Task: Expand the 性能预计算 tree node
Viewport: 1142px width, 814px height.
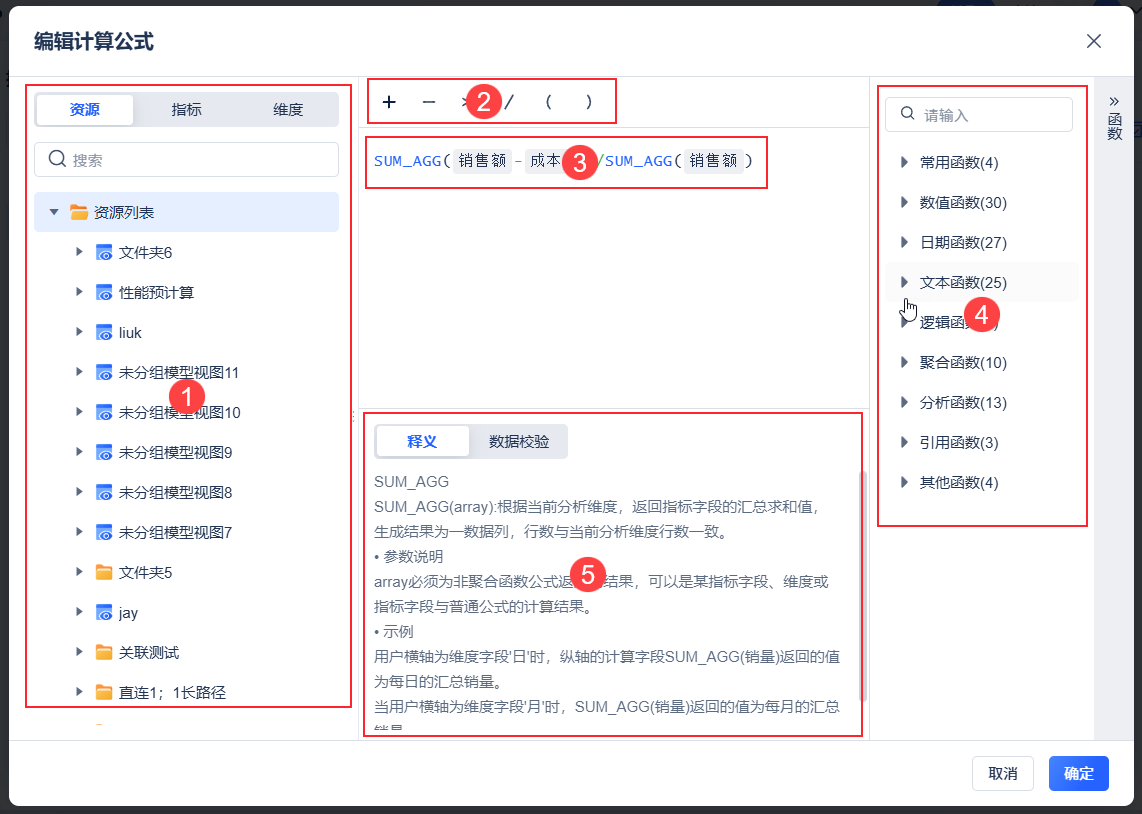Action: click(x=79, y=292)
